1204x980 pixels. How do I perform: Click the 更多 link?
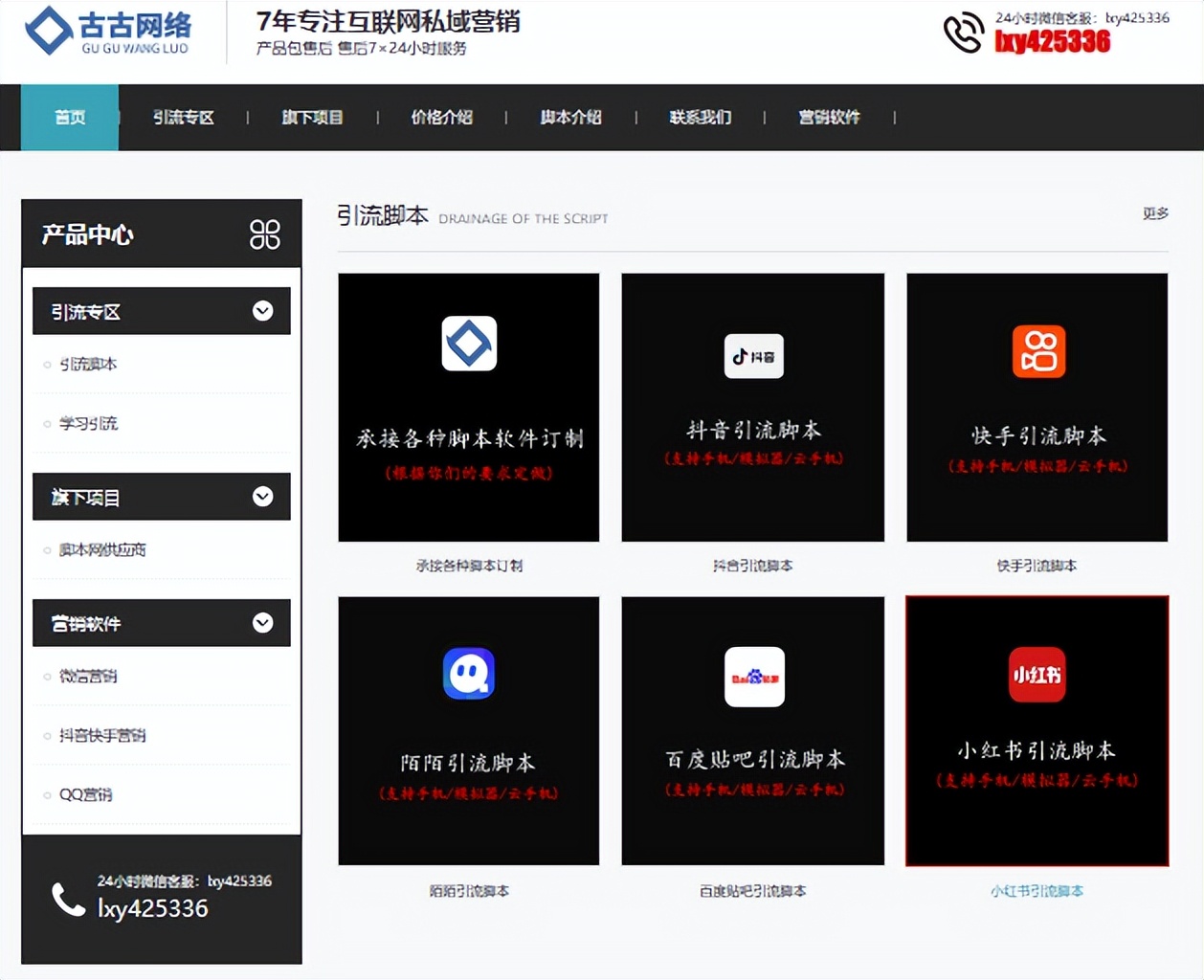(1155, 213)
